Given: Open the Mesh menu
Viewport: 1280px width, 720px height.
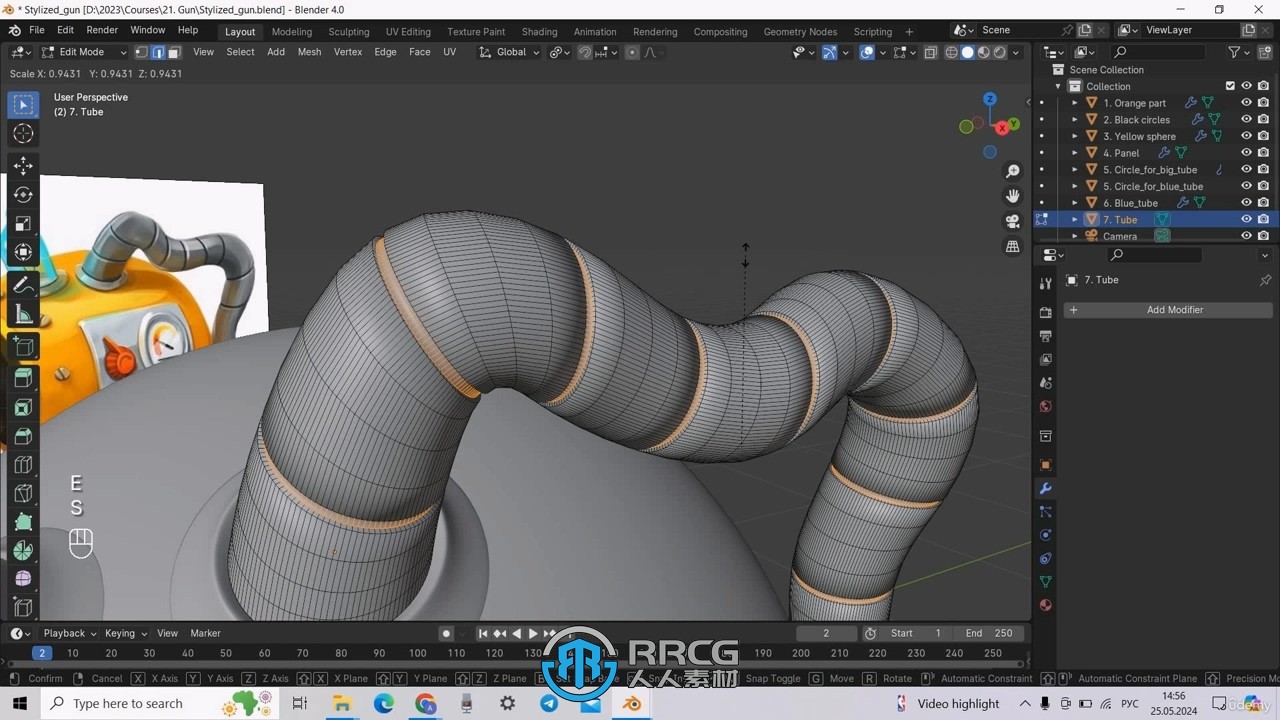Looking at the screenshot, I should click(x=309, y=52).
